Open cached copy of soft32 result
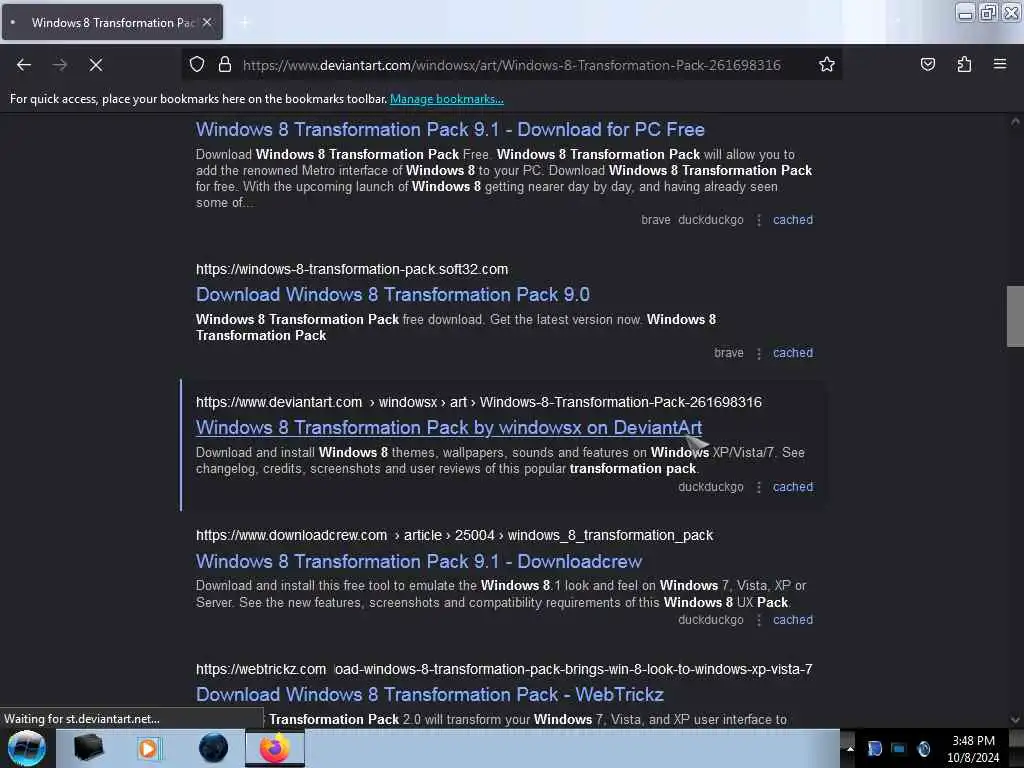 793,353
